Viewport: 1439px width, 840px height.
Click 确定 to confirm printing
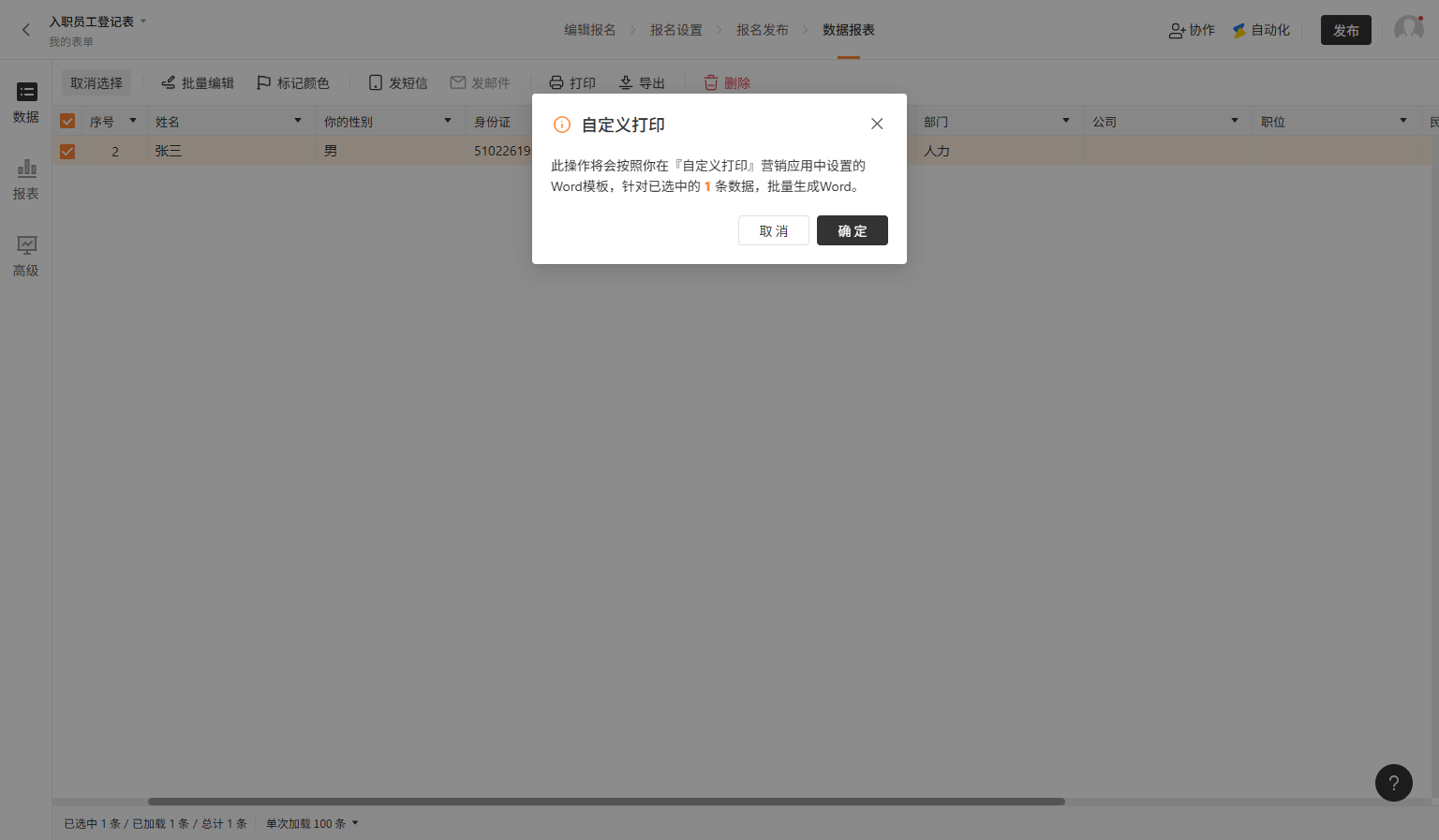[852, 230]
